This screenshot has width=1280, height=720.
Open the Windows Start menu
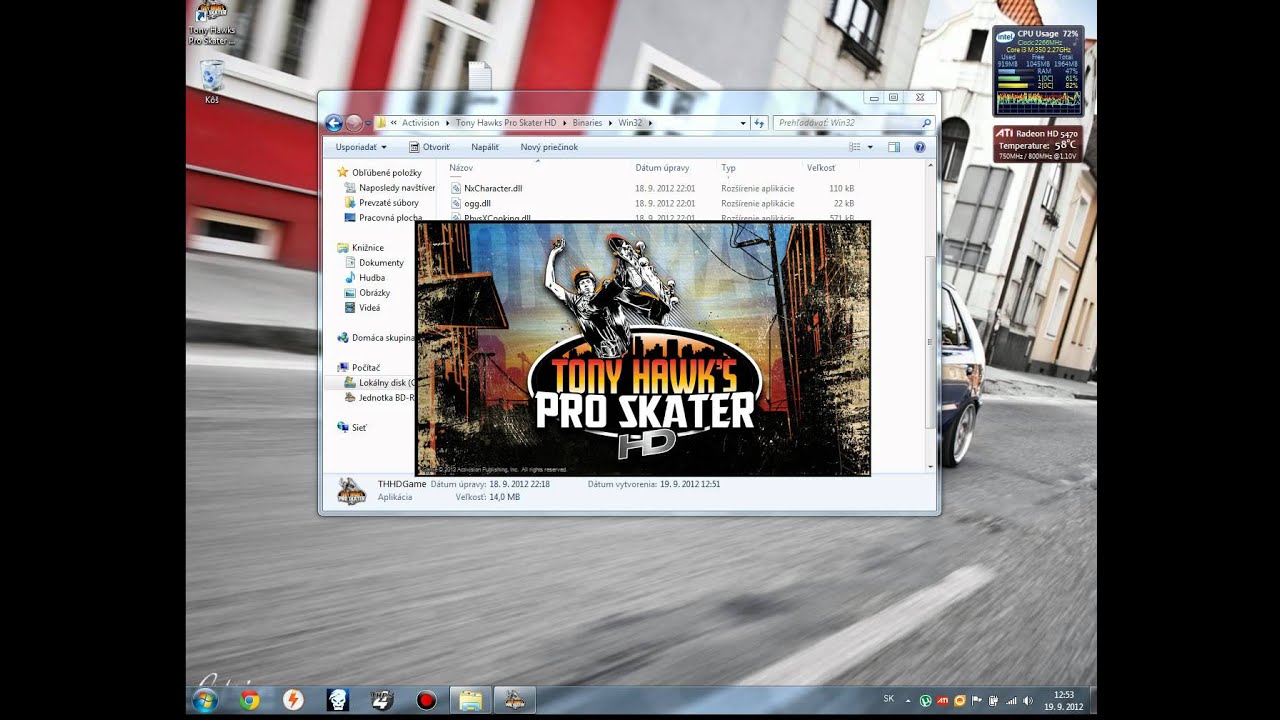[x=205, y=700]
